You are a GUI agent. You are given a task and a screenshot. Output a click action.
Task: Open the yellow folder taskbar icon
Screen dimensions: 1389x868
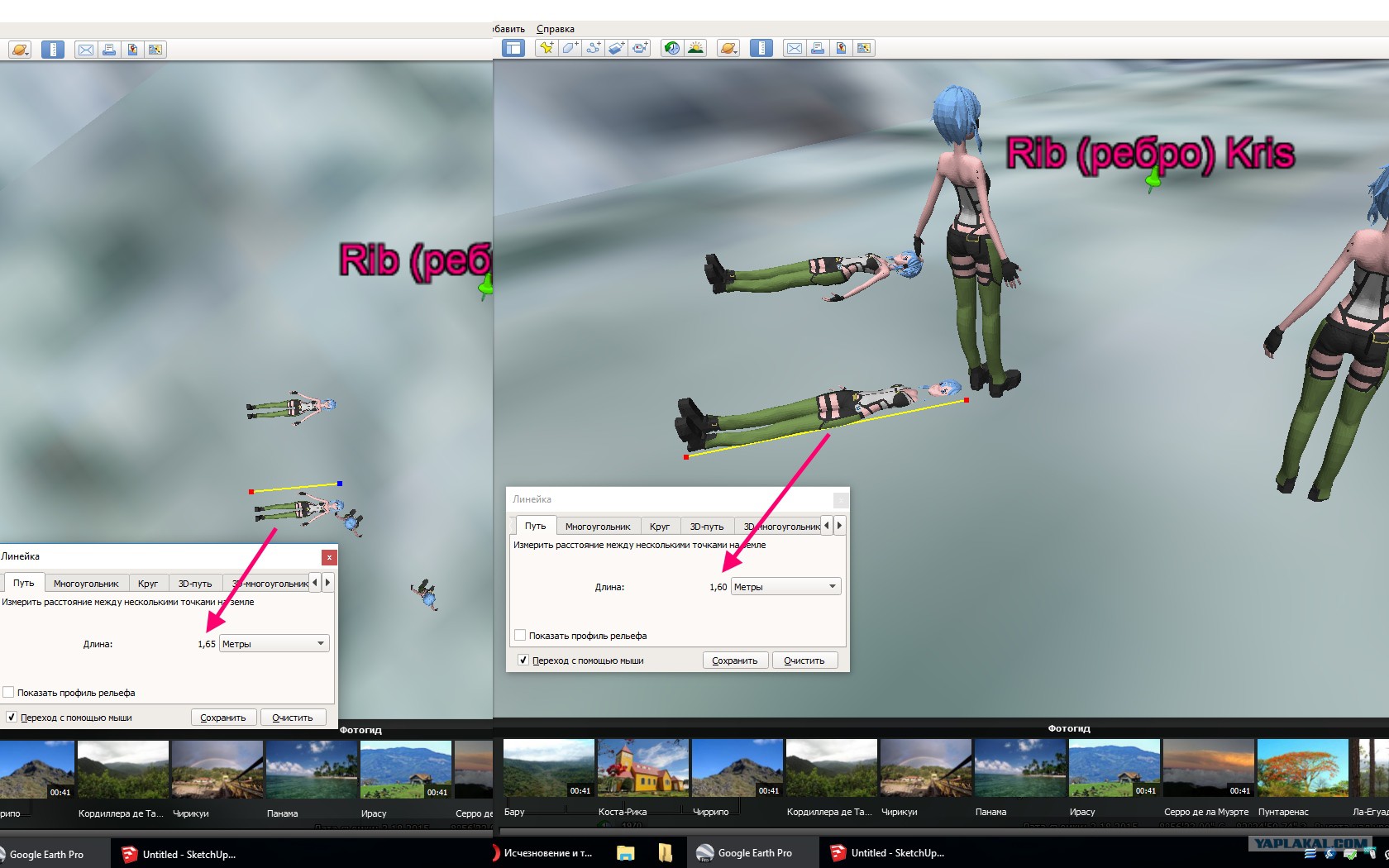click(x=666, y=853)
